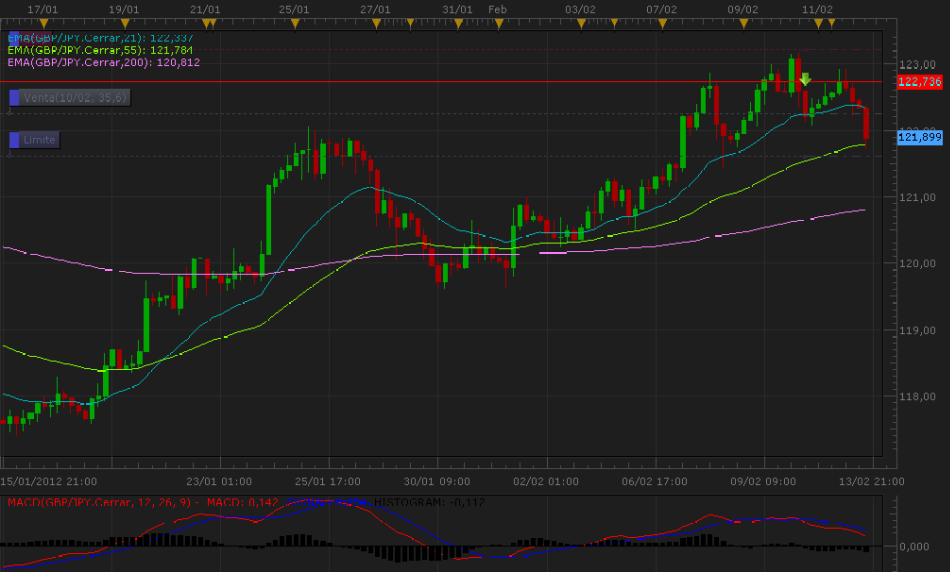The image size is (950, 572).
Task: Click the HISTOGRAM value label in MACD panel
Action: [428, 501]
